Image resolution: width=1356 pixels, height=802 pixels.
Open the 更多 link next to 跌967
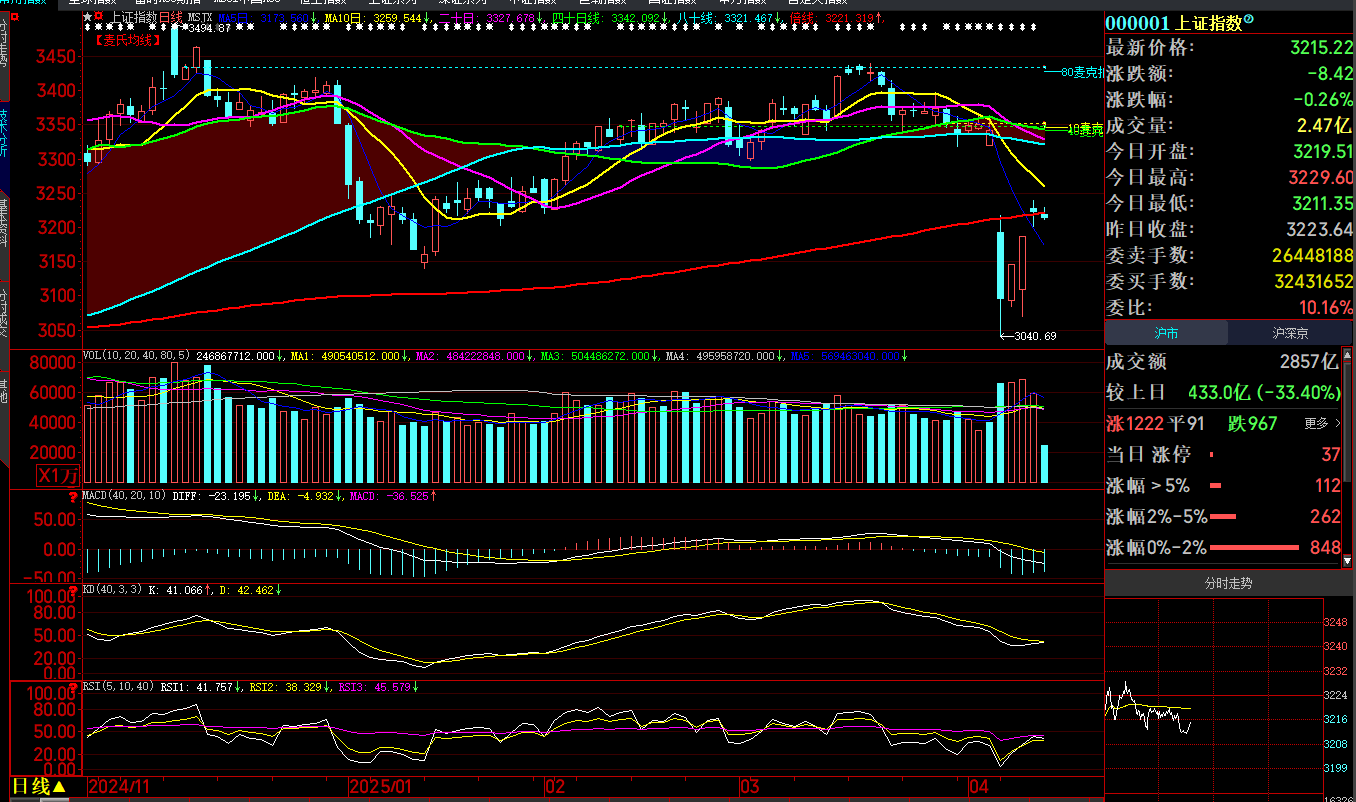pos(1322,424)
